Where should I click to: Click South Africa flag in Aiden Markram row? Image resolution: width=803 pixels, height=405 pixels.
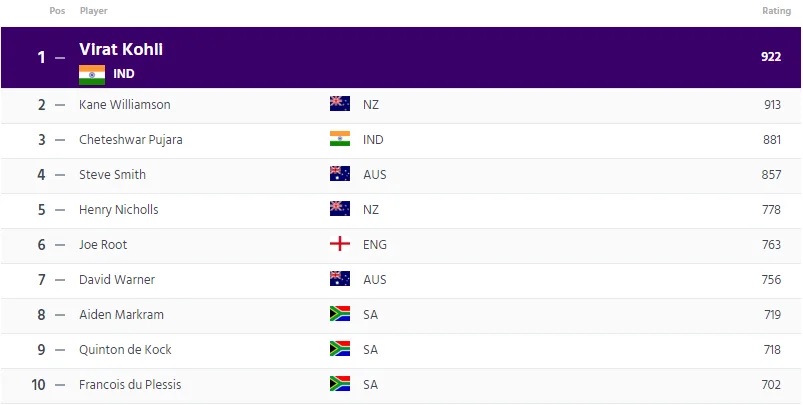(x=340, y=314)
